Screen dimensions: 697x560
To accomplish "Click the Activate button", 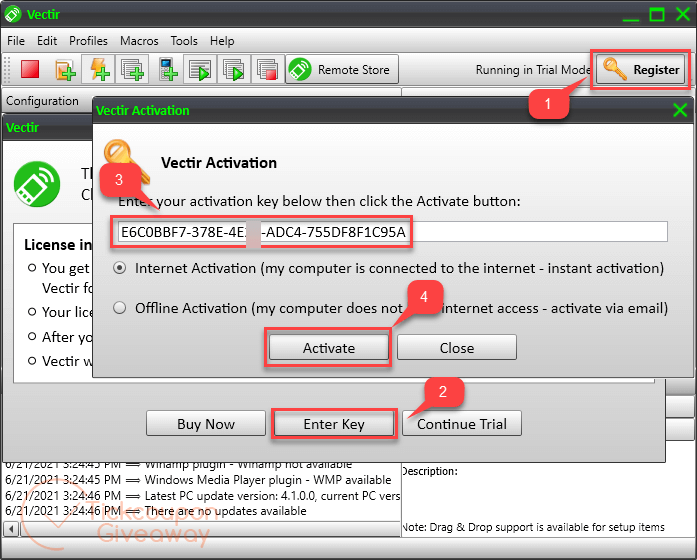I will pyautogui.click(x=328, y=348).
